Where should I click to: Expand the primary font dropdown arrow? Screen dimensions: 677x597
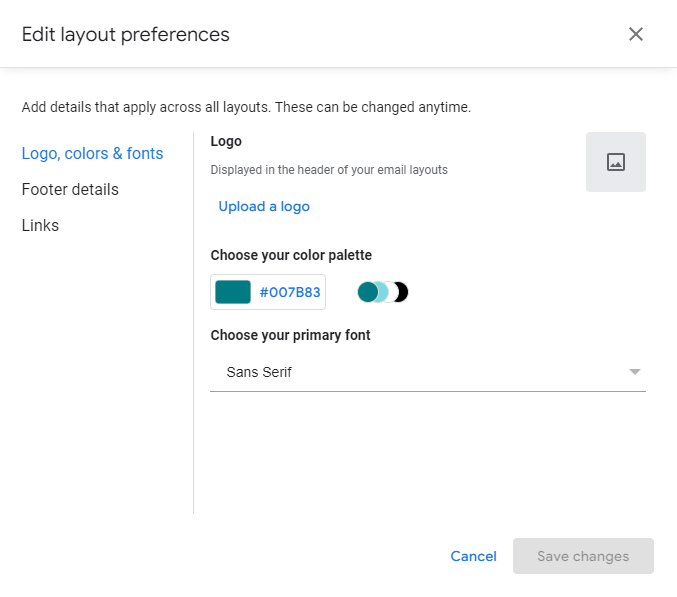tap(634, 372)
